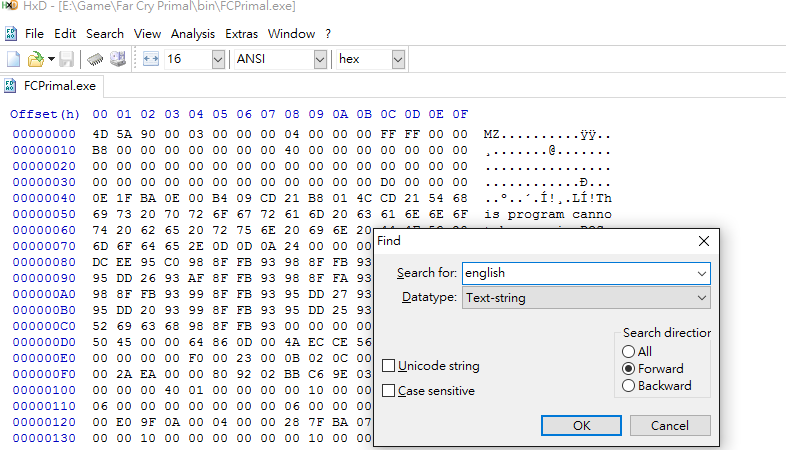
Task: Open main memory via the RAM chip icon
Action: [95, 59]
